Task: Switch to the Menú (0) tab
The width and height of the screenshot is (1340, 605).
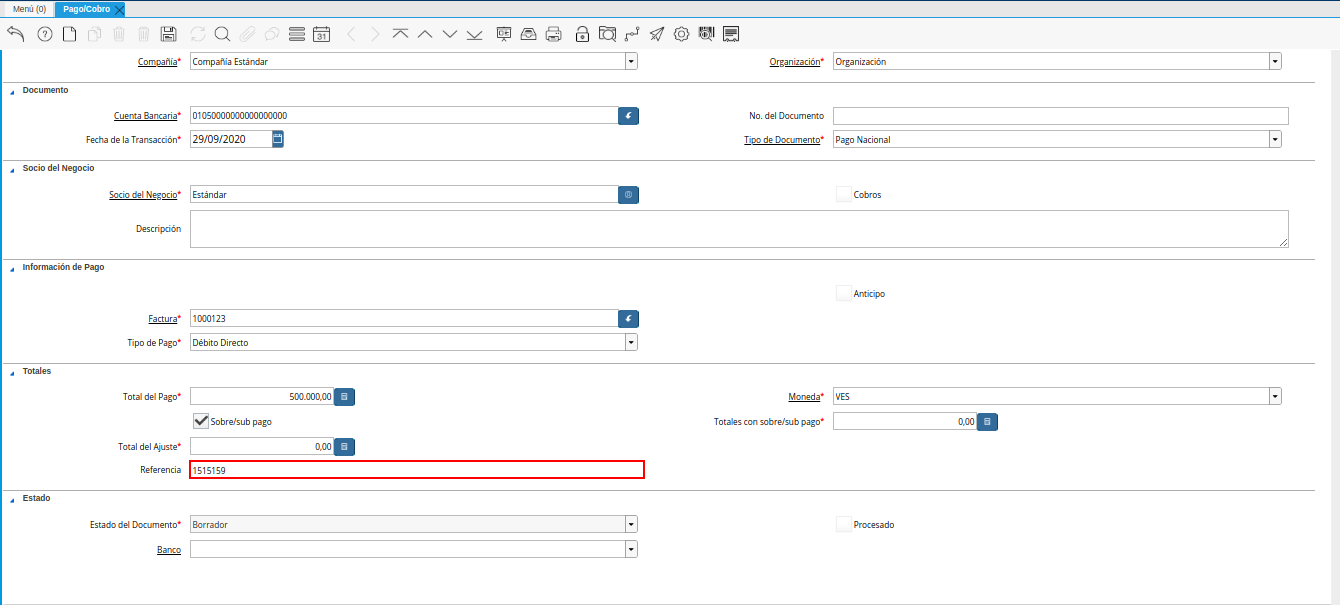Action: 29,9
